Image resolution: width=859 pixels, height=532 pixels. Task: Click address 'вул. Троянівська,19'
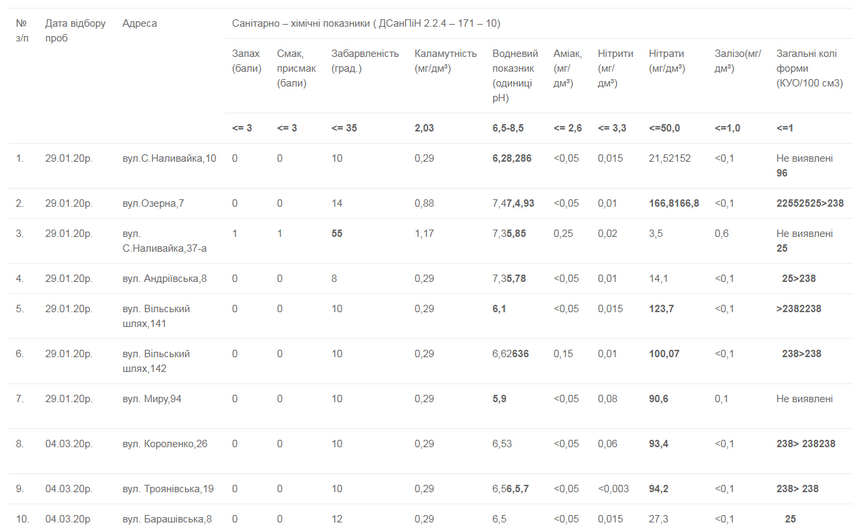click(167, 489)
